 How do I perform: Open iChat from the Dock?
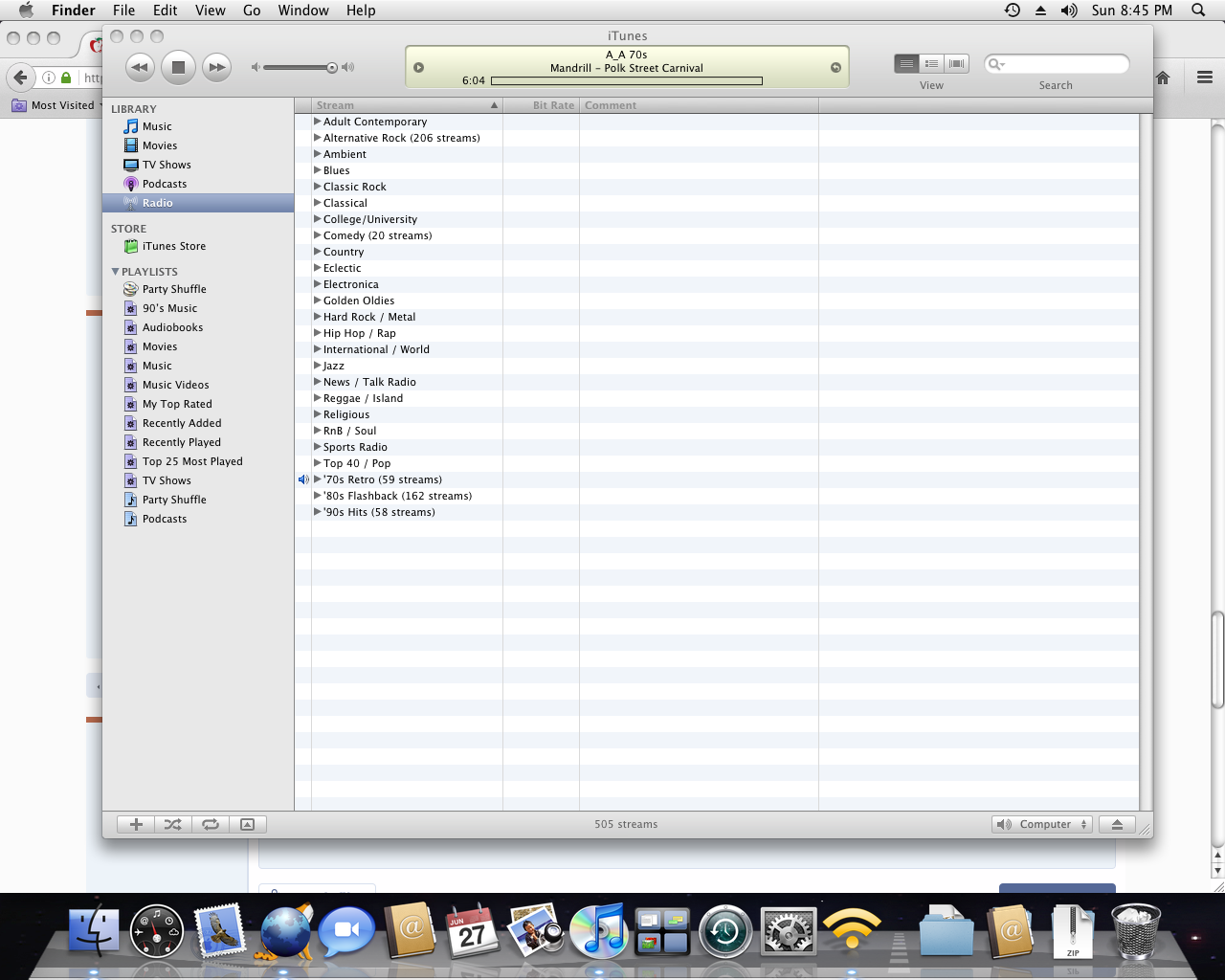346,931
